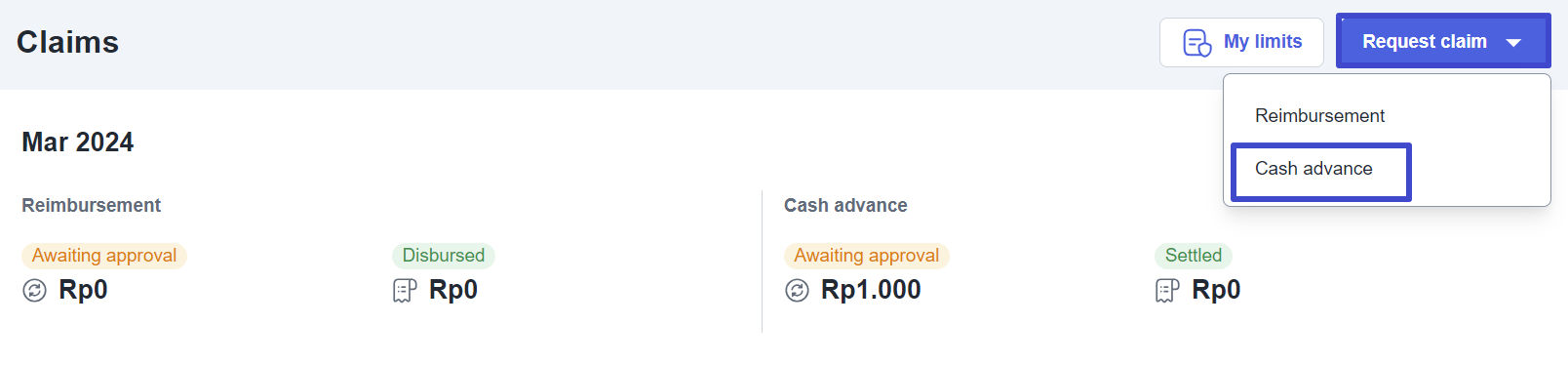The width and height of the screenshot is (1568, 365).
Task: Click the Disbursed status badge
Action: 444,256
